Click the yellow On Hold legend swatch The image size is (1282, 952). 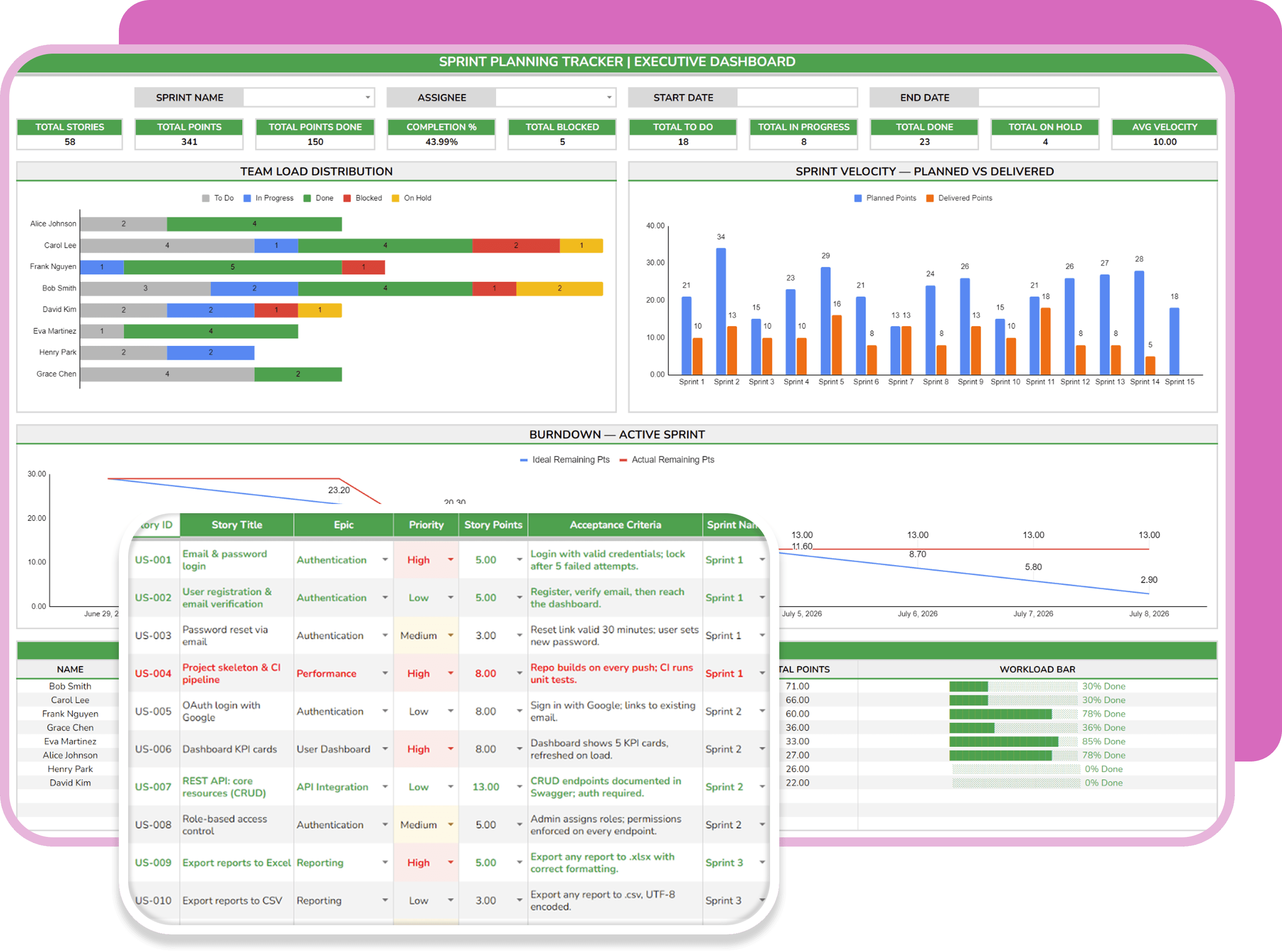click(x=395, y=198)
